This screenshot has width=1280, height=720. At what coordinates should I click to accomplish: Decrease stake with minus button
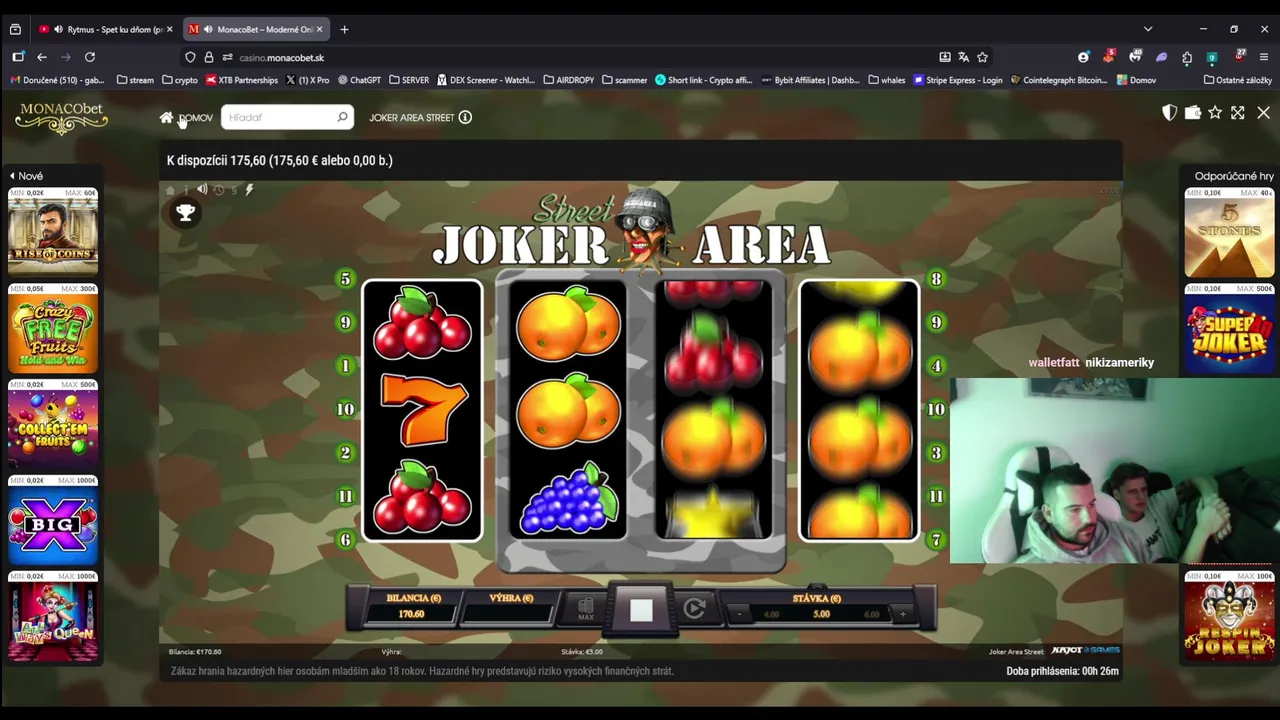coord(740,614)
